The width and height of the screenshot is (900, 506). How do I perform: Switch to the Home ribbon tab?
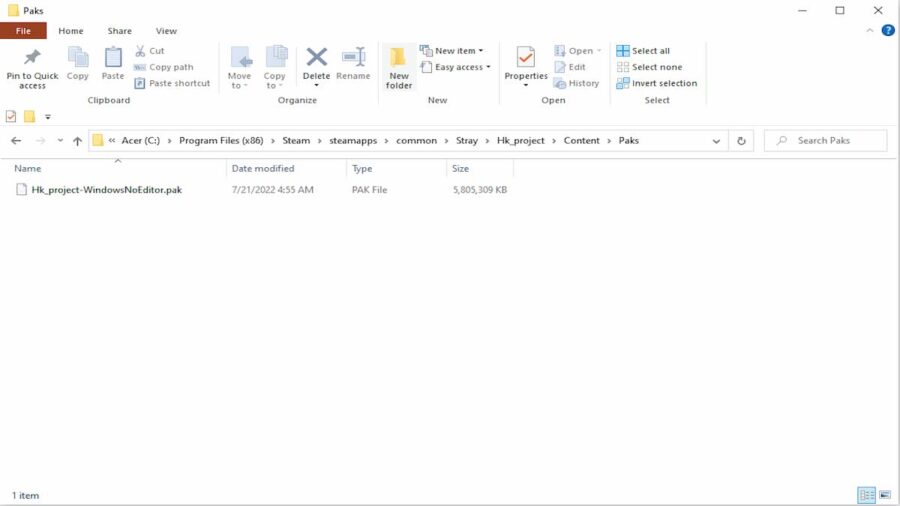(x=71, y=31)
